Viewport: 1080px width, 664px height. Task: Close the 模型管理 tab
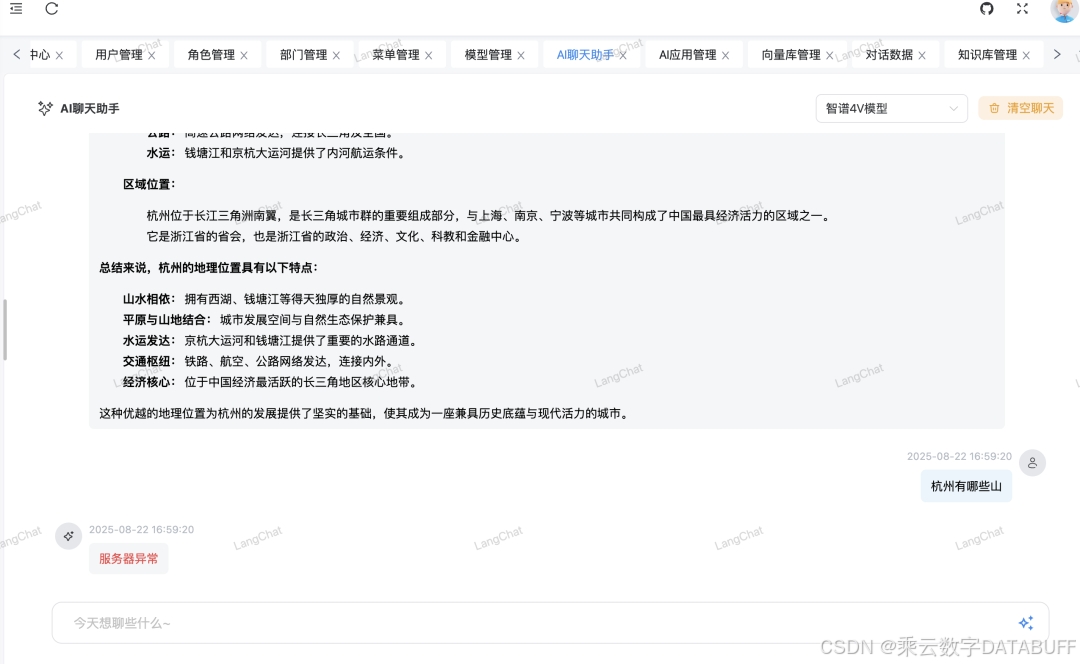pyautogui.click(x=521, y=55)
